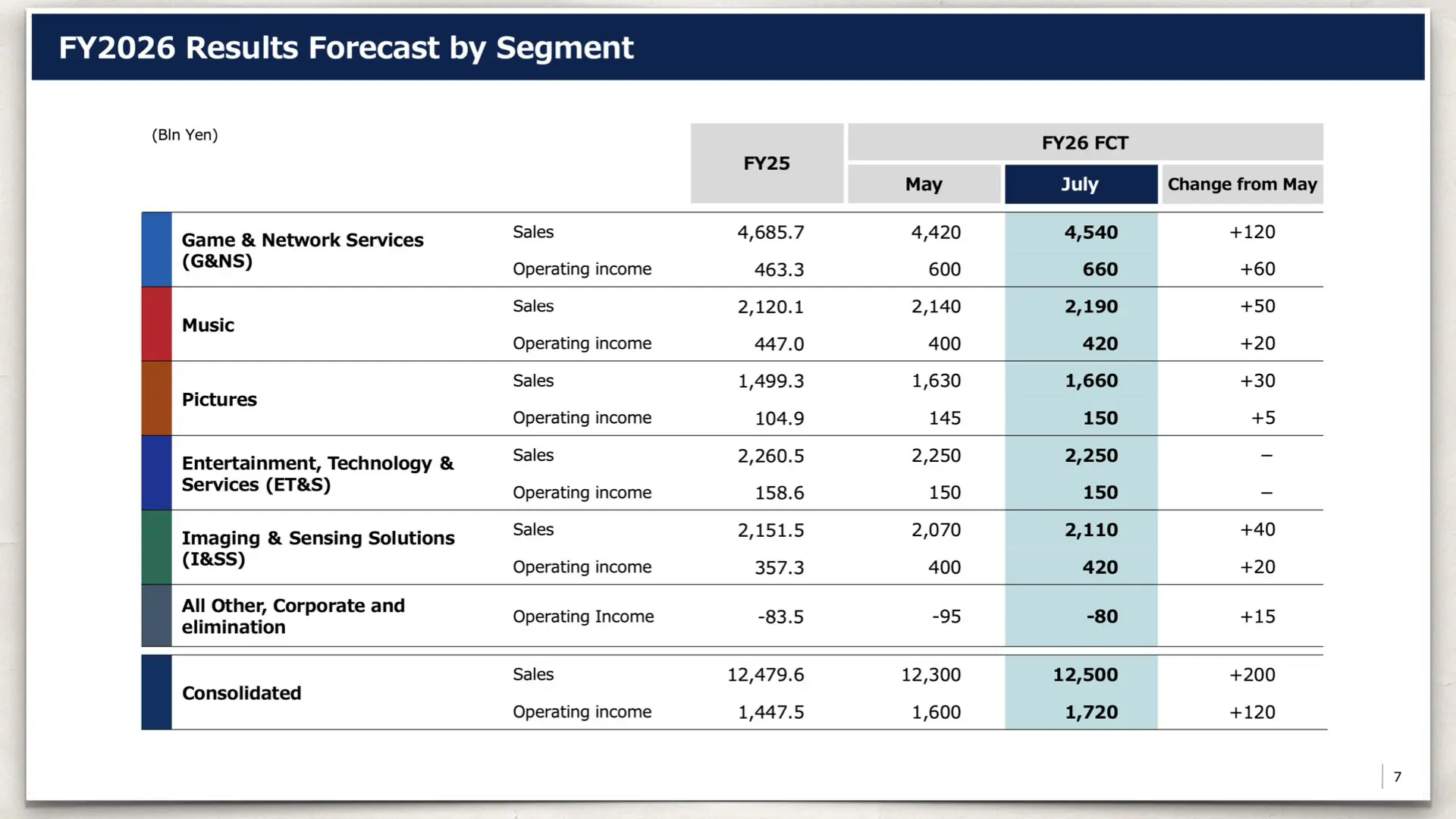Viewport: 1456px width, 819px height.
Task: Click Consolidated FY25 operating income 1,447.5
Action: pyautogui.click(x=770, y=712)
